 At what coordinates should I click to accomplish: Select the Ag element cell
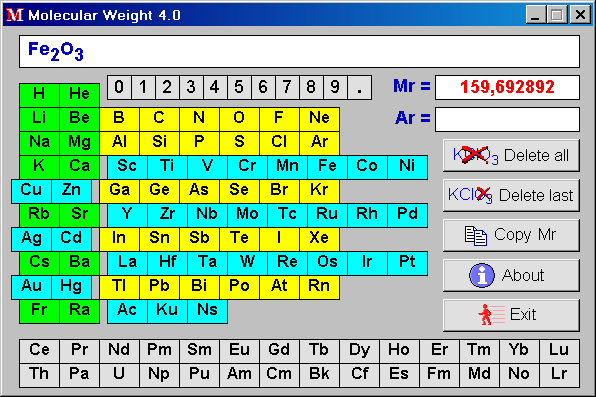31,239
